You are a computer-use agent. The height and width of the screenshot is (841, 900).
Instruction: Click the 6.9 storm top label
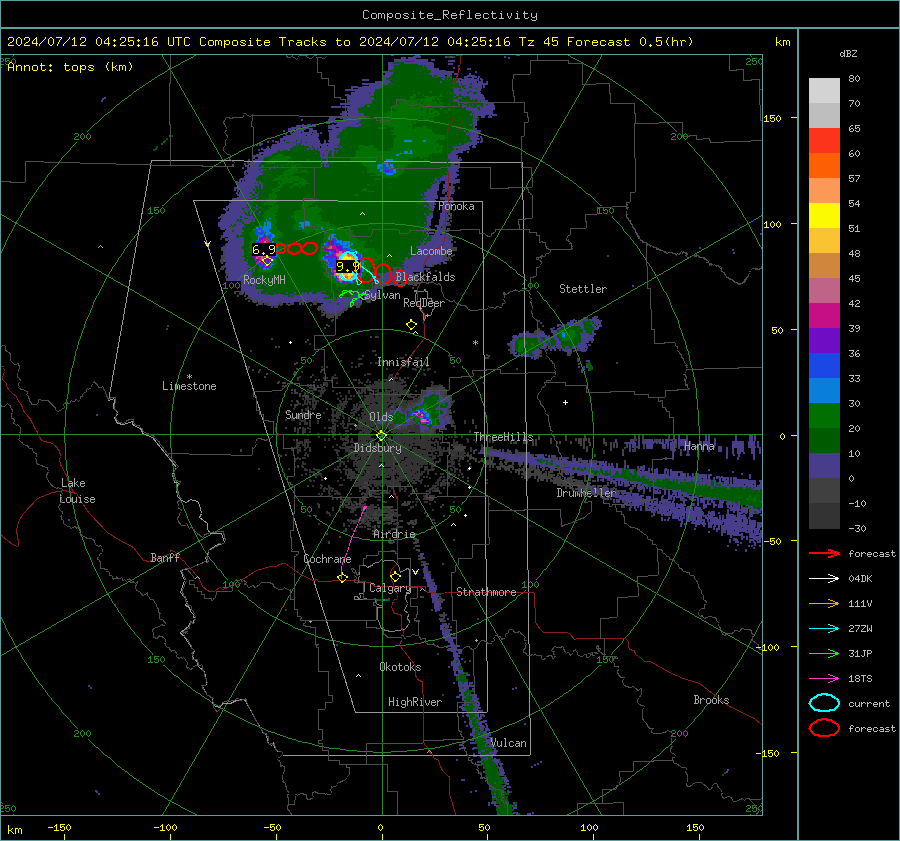264,250
